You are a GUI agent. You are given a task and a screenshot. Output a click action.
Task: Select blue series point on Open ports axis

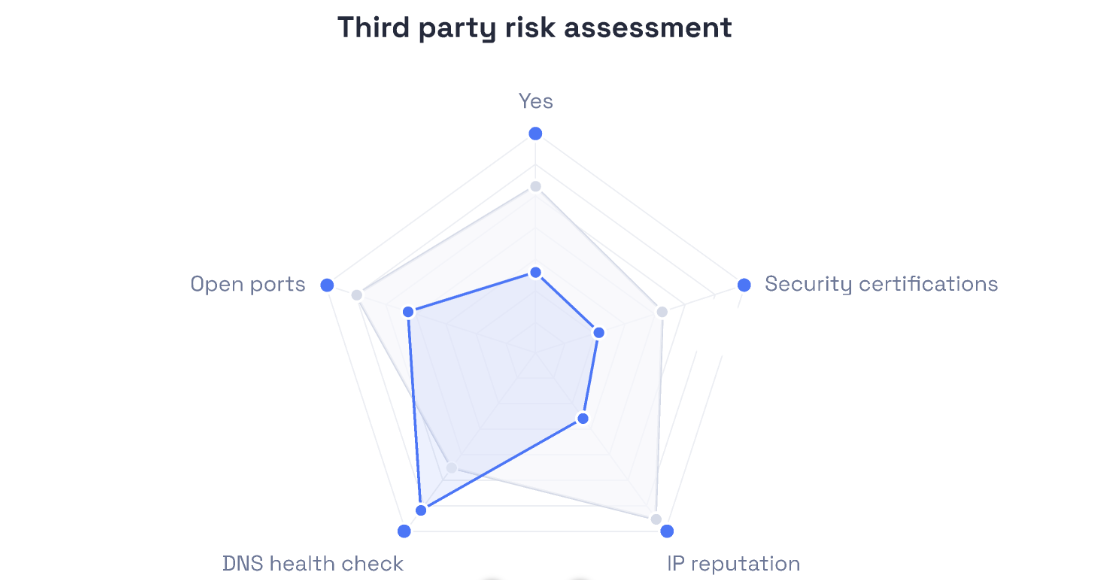(x=408, y=312)
